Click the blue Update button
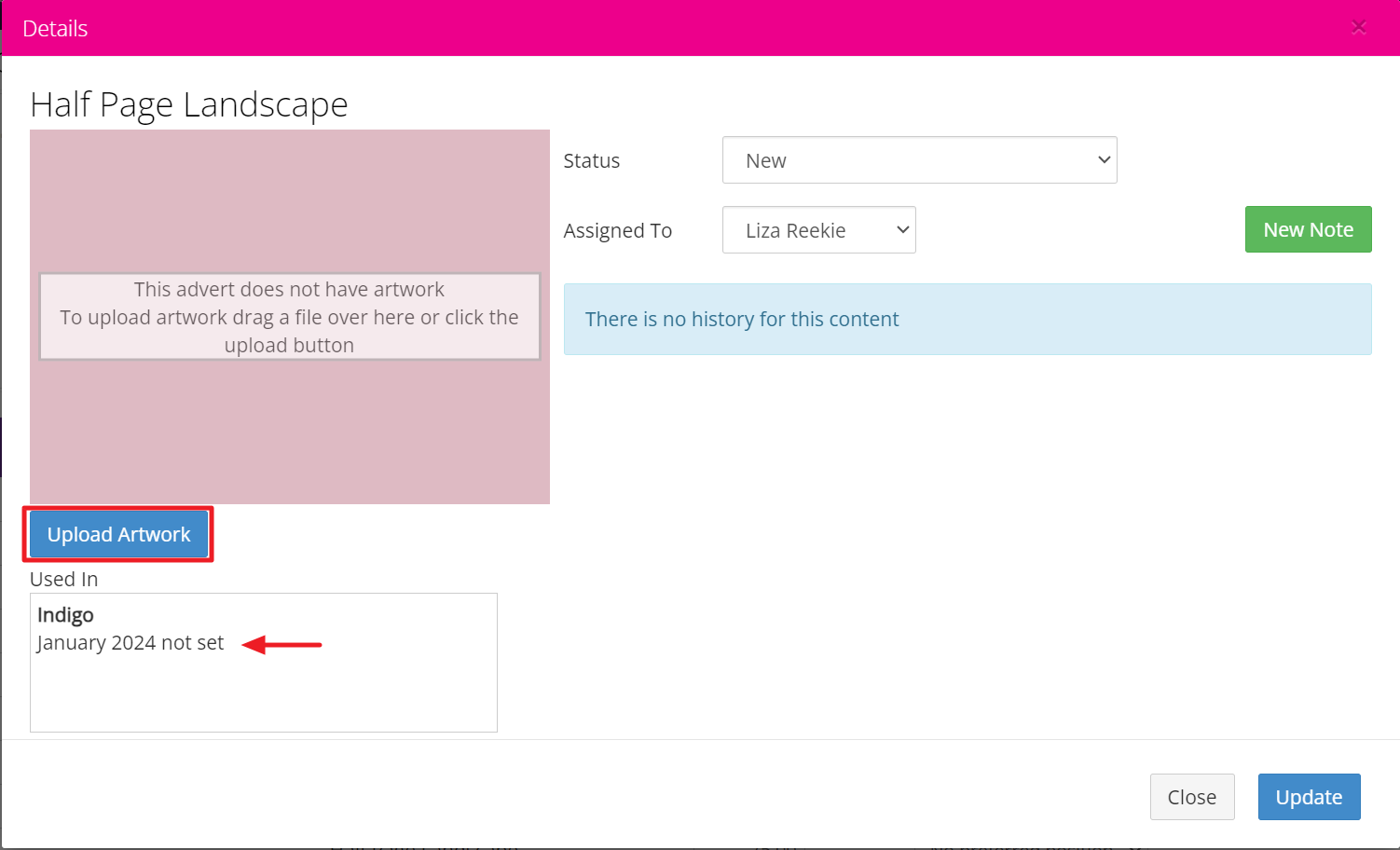 [x=1309, y=797]
